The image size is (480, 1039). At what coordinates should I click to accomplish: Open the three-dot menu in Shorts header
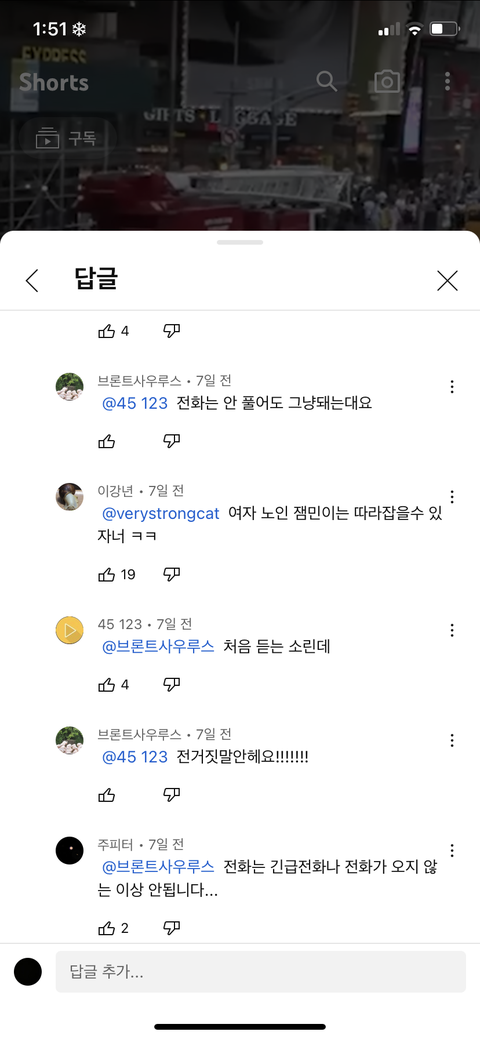[448, 82]
